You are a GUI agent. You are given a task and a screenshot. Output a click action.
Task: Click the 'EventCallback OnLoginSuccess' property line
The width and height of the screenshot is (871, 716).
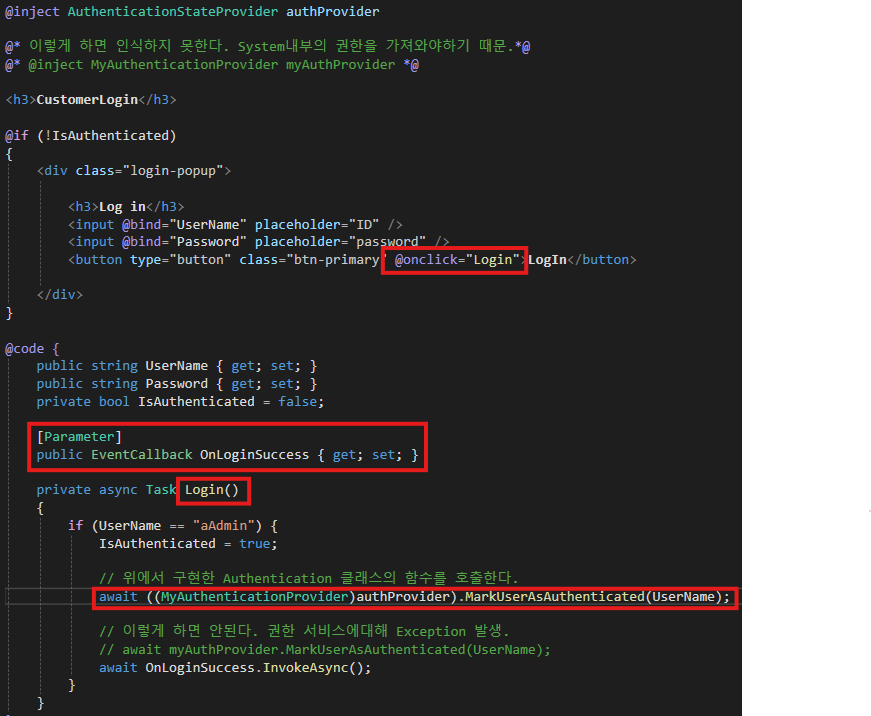(227, 455)
